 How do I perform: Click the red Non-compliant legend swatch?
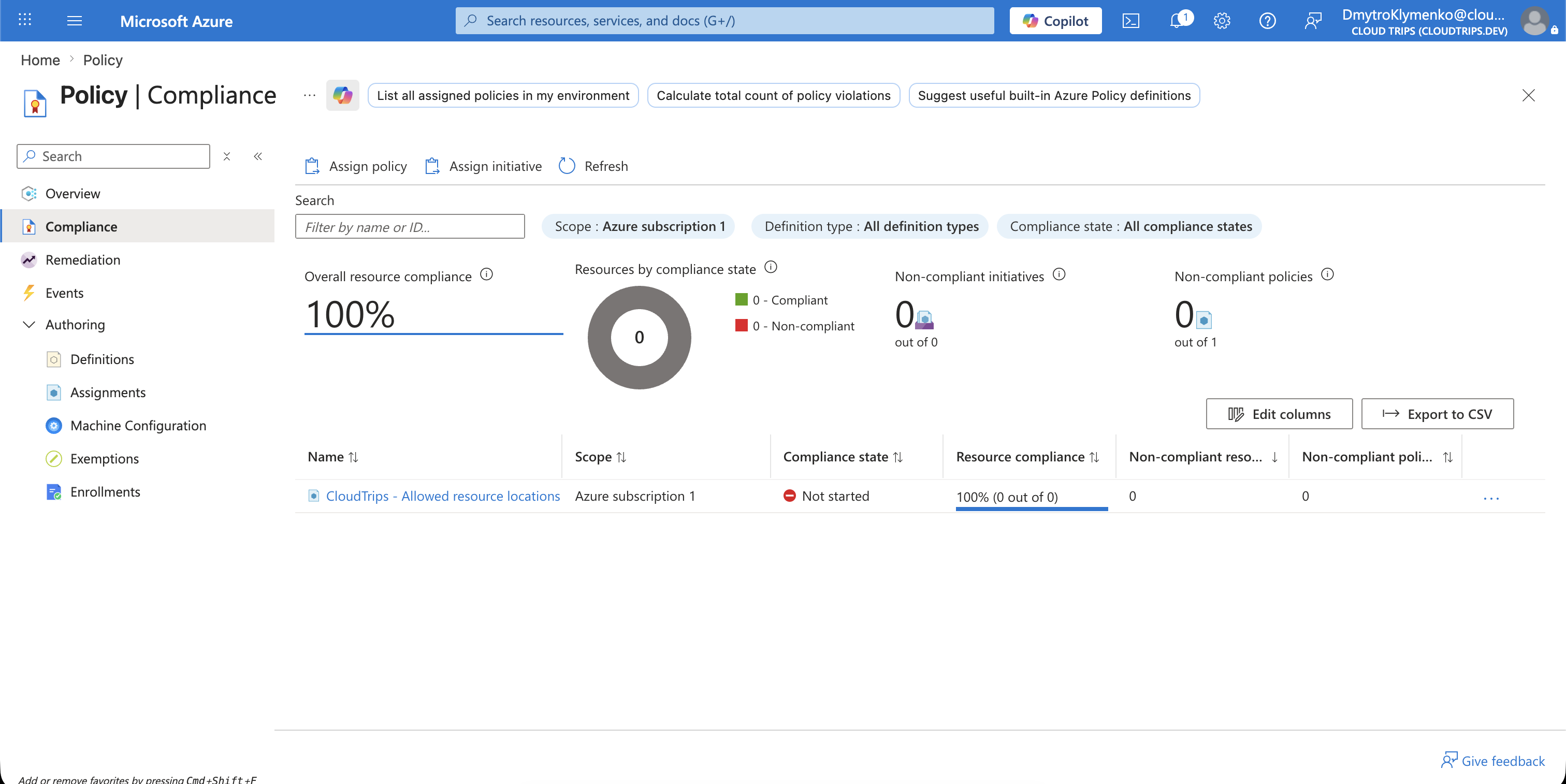[x=741, y=325]
